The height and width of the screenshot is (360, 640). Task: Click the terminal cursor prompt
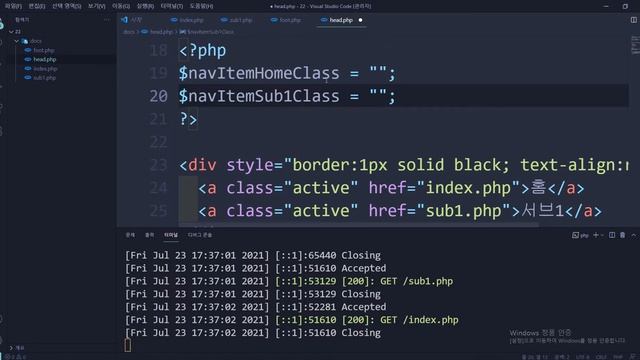(128, 345)
